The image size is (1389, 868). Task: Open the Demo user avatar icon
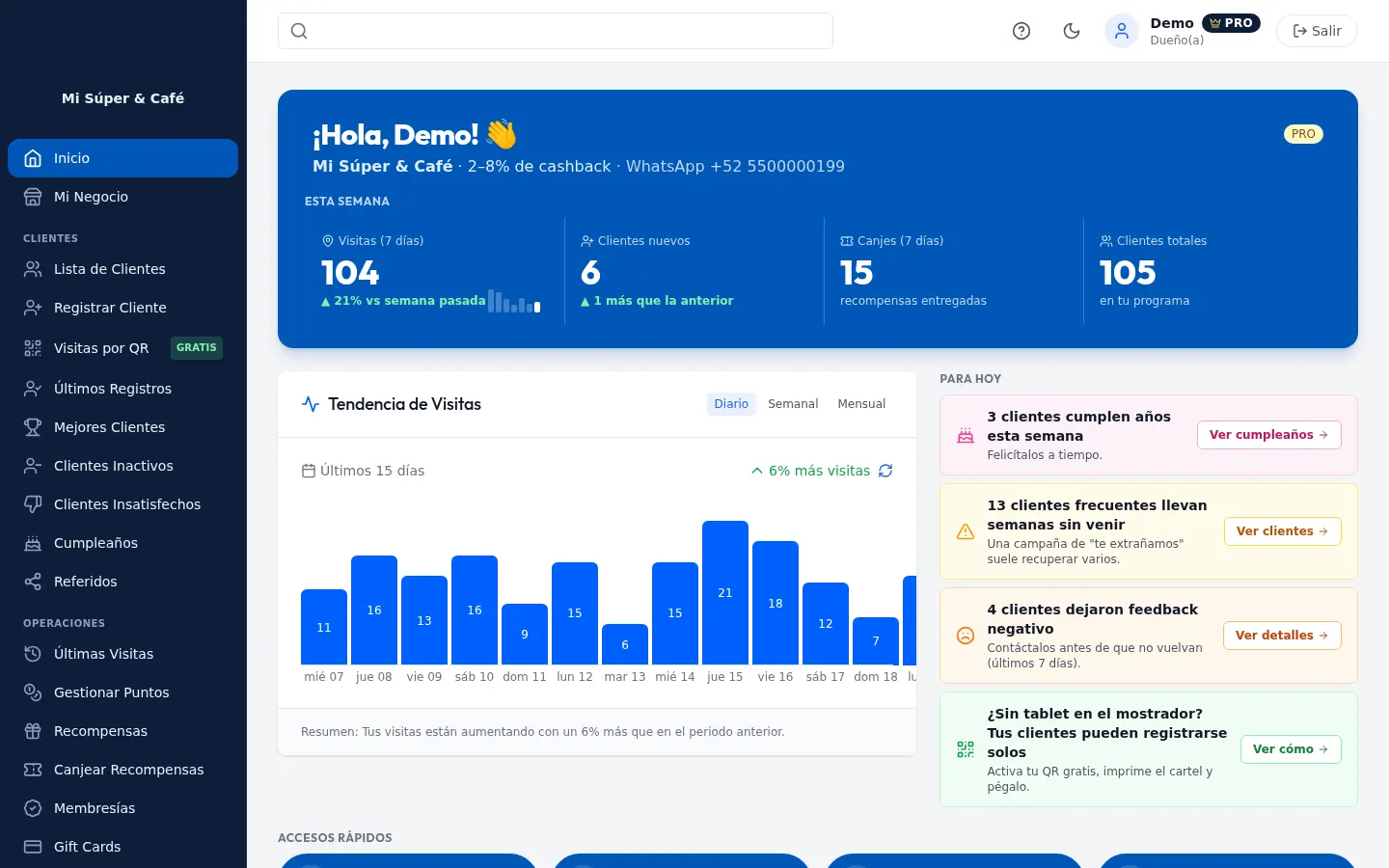pos(1122,31)
